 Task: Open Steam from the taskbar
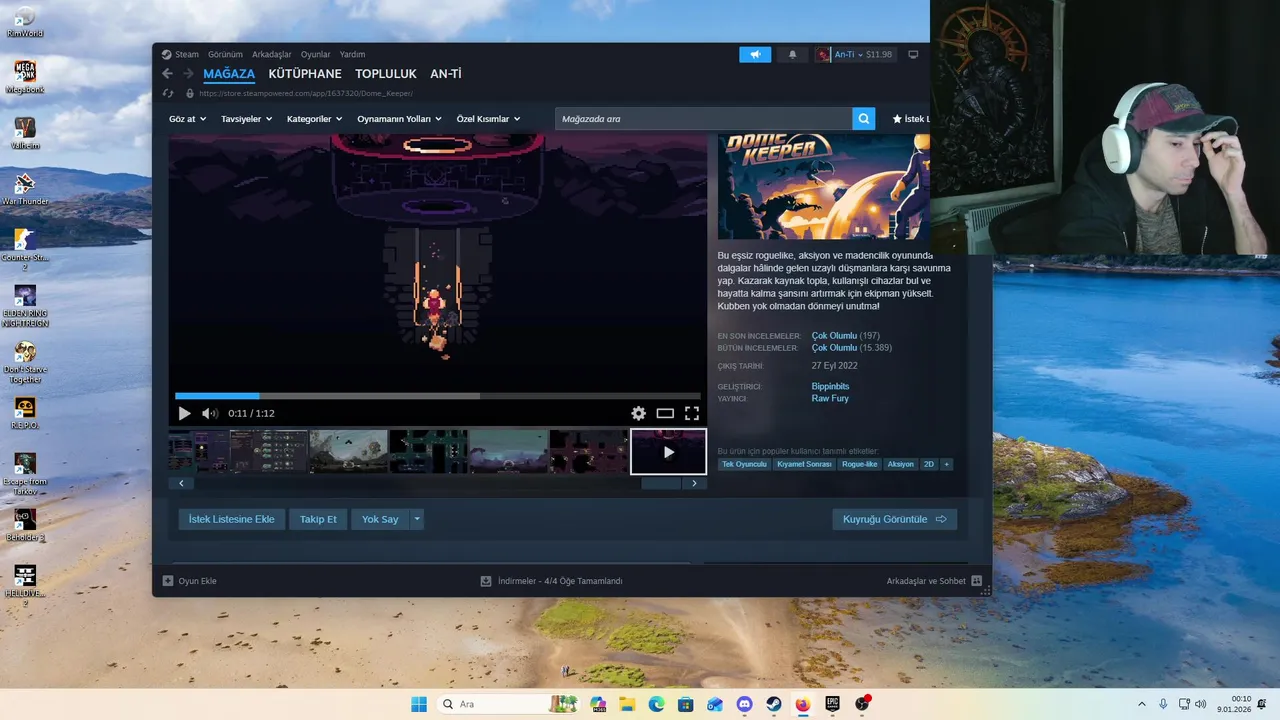(x=773, y=704)
